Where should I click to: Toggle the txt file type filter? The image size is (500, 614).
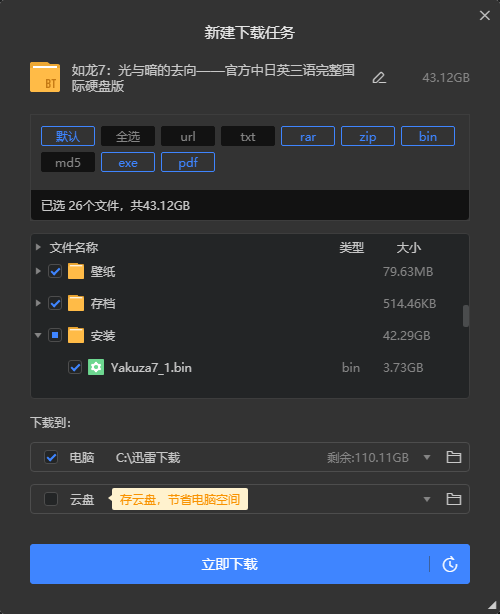click(248, 136)
